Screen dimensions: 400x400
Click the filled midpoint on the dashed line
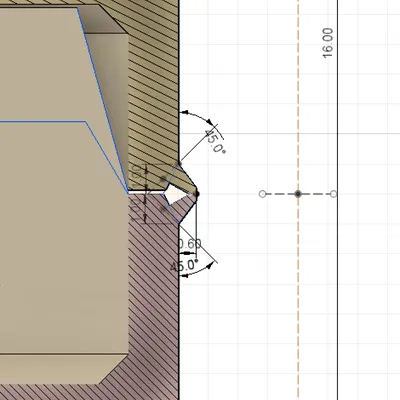pos(298,194)
